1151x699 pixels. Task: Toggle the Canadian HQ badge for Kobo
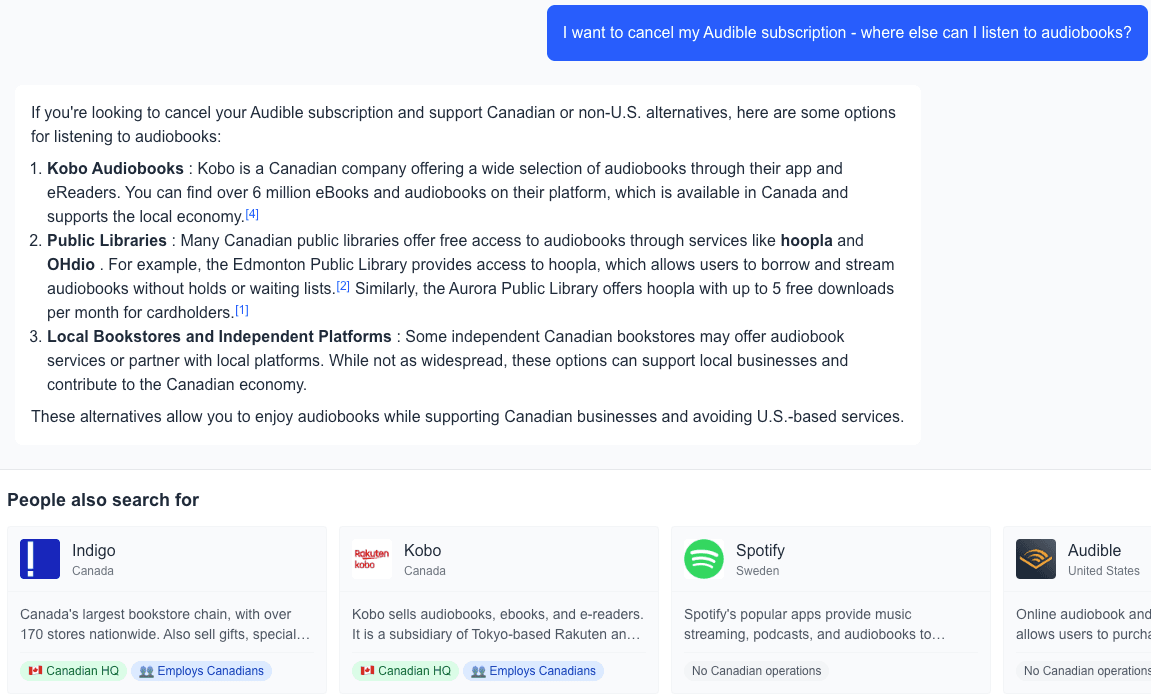click(x=405, y=670)
